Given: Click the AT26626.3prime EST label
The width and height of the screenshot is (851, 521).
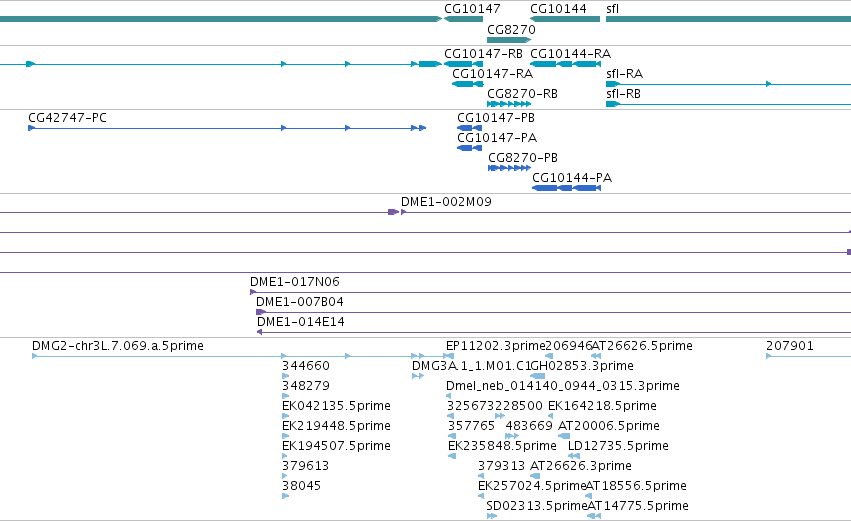Looking at the screenshot, I should pyautogui.click(x=580, y=466).
